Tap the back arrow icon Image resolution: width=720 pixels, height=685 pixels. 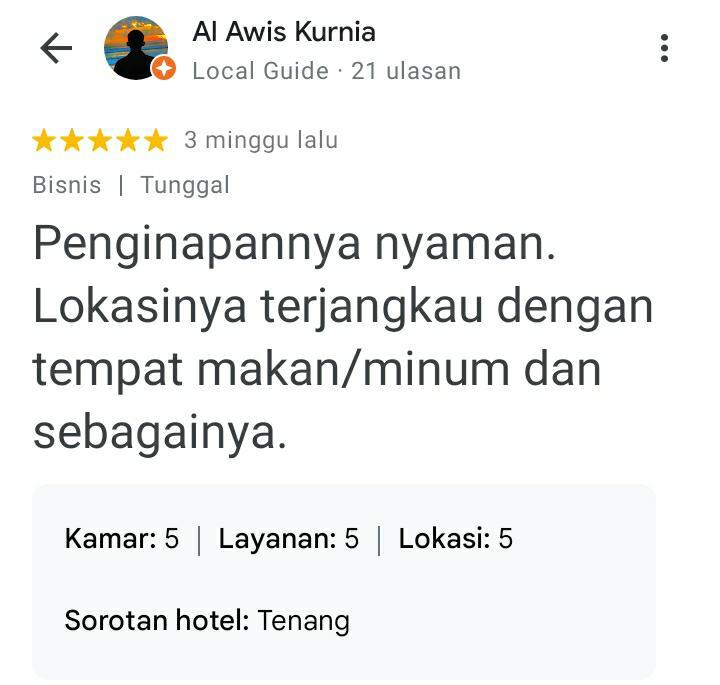(x=56, y=48)
